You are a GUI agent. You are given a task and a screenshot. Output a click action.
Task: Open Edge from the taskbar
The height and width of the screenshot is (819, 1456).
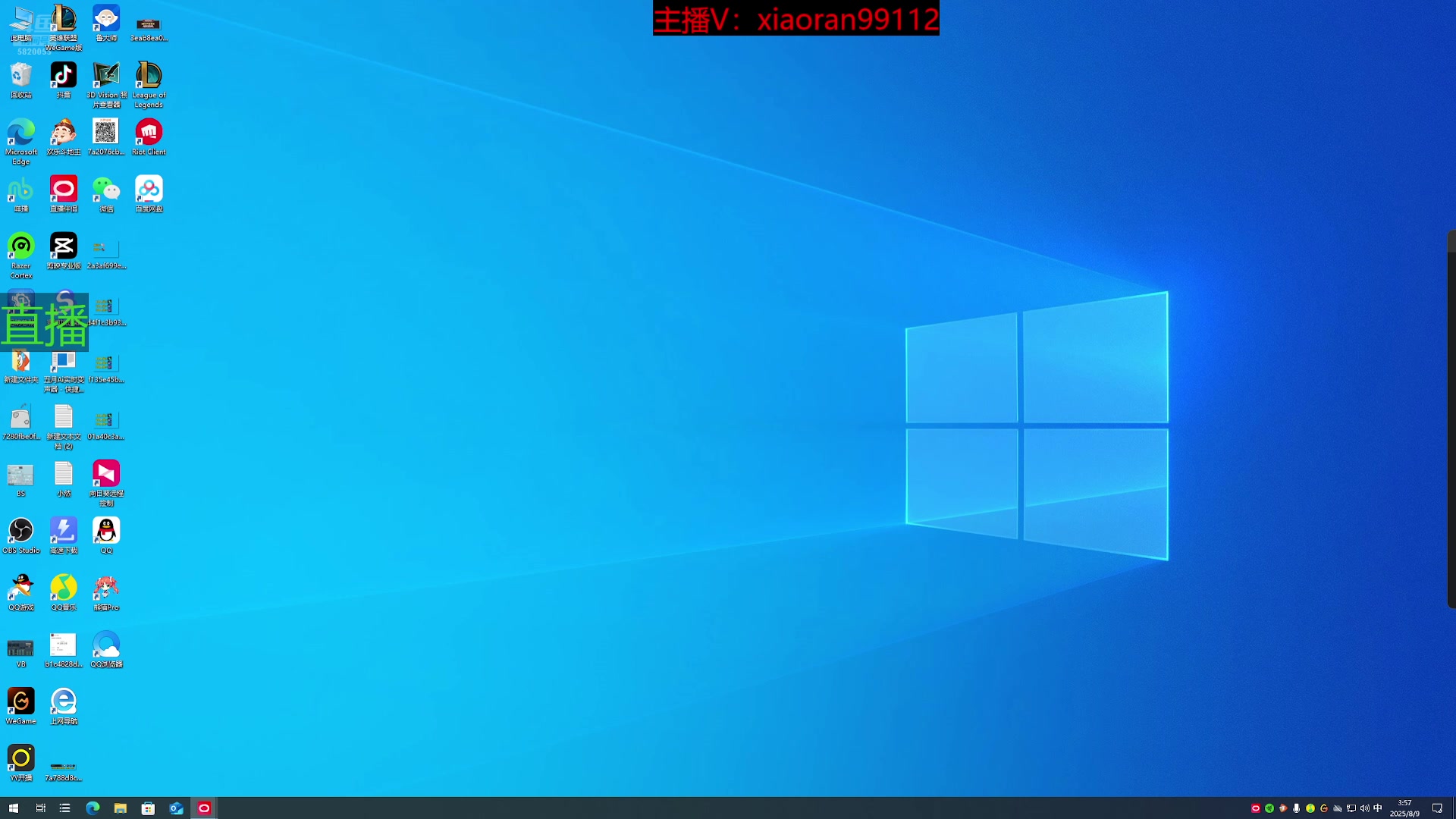tap(93, 808)
